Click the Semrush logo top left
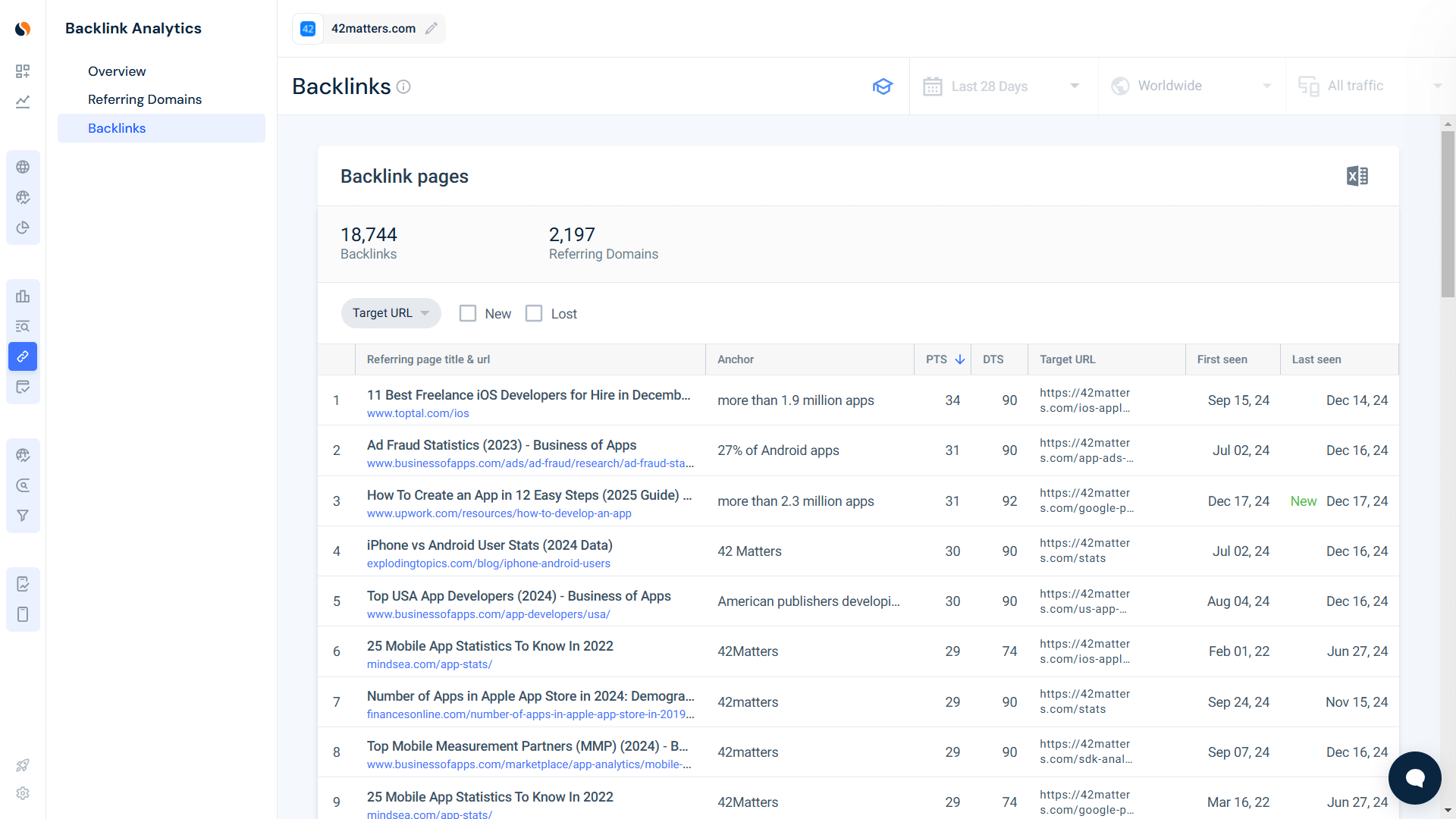The width and height of the screenshot is (1456, 819). pyautogui.click(x=23, y=28)
